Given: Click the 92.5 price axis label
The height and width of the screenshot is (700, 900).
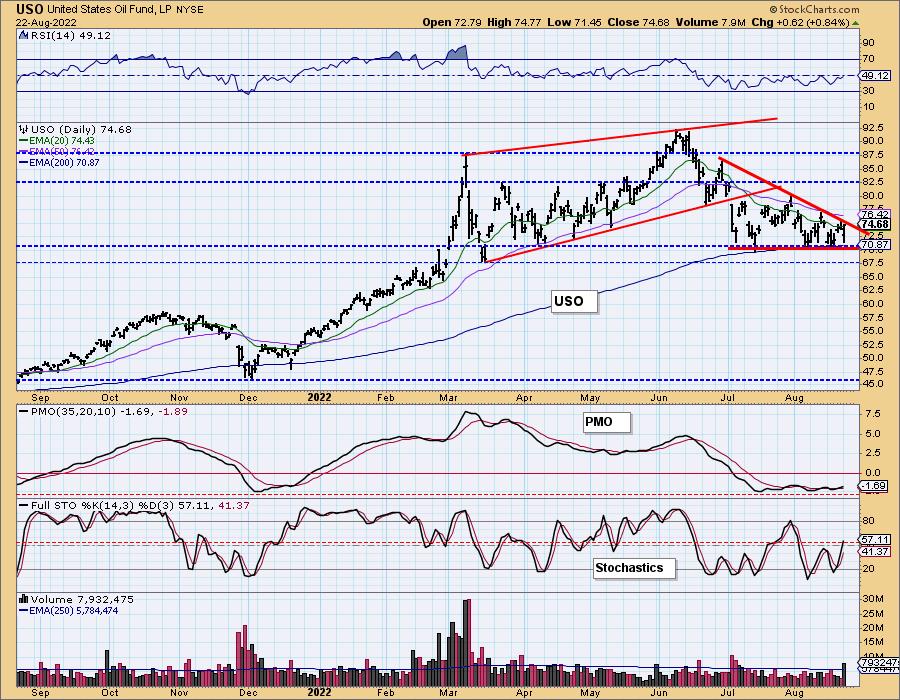Looking at the screenshot, I should tap(872, 127).
